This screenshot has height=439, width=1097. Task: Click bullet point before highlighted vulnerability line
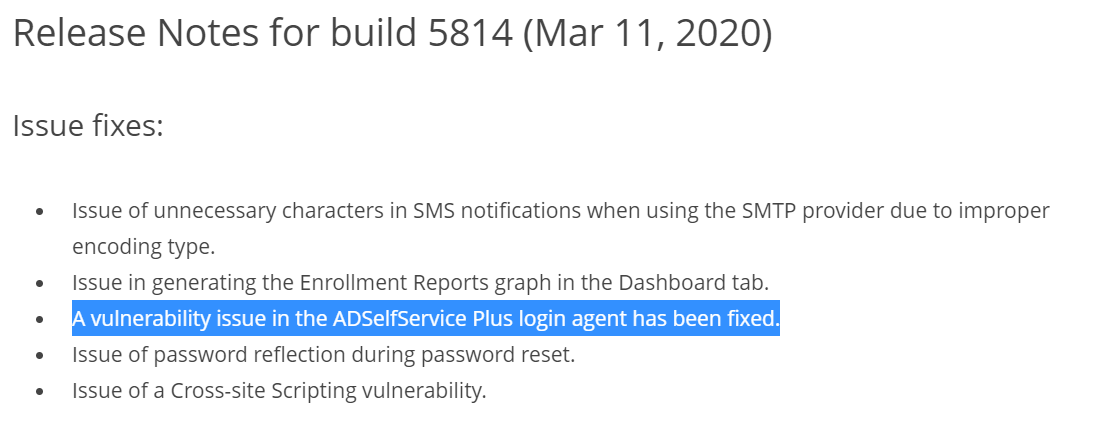pyautogui.click(x=40, y=319)
